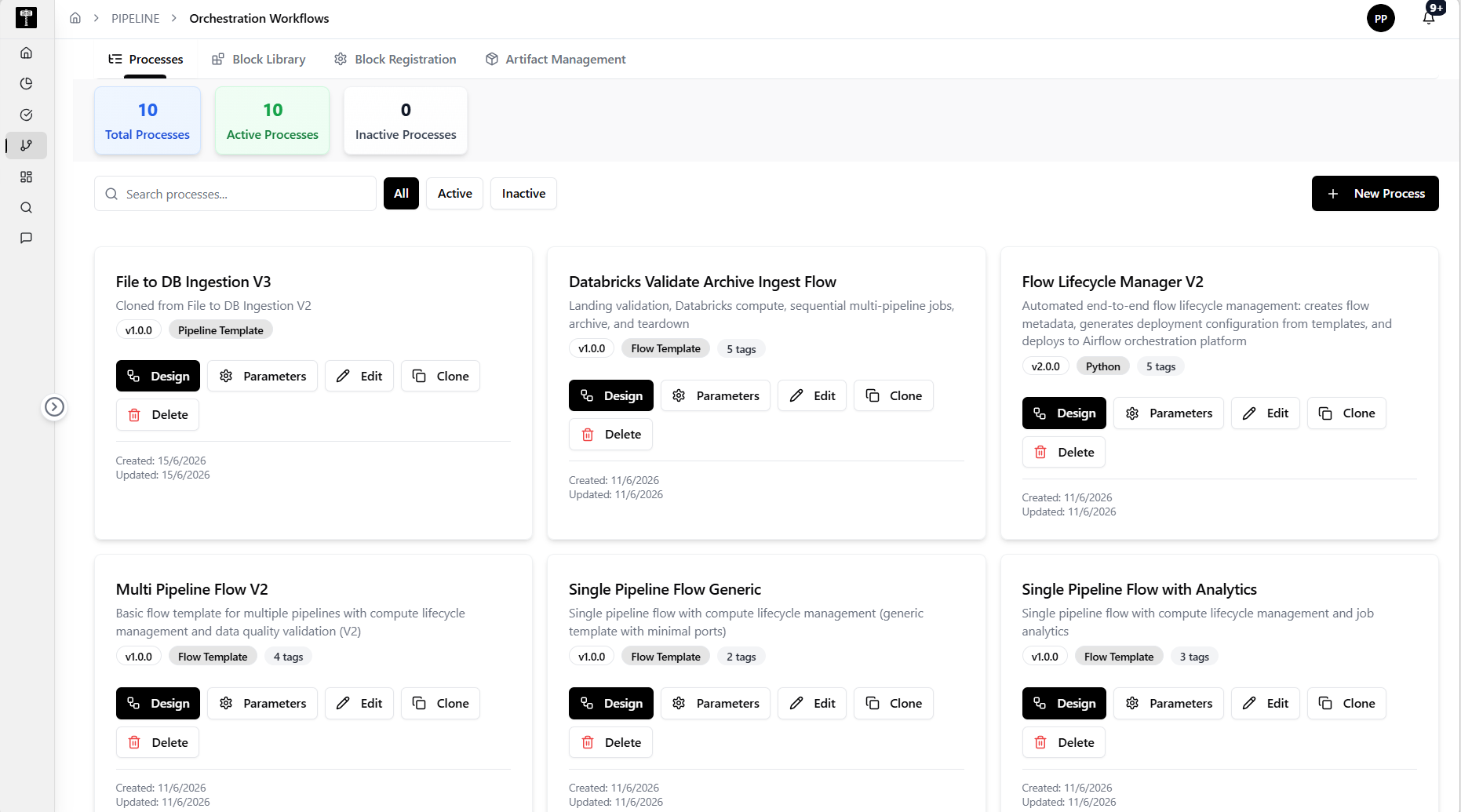Open Parameters for Databricks Validate Archive Ingest Flow
The image size is (1461, 812).
tap(716, 395)
